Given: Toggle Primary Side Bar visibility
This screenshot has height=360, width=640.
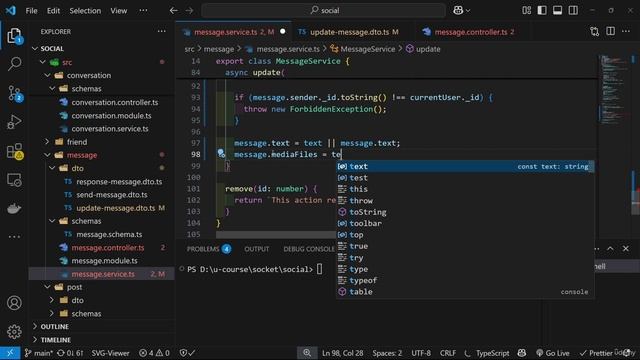Looking at the screenshot, I should pyautogui.click(x=542, y=10).
